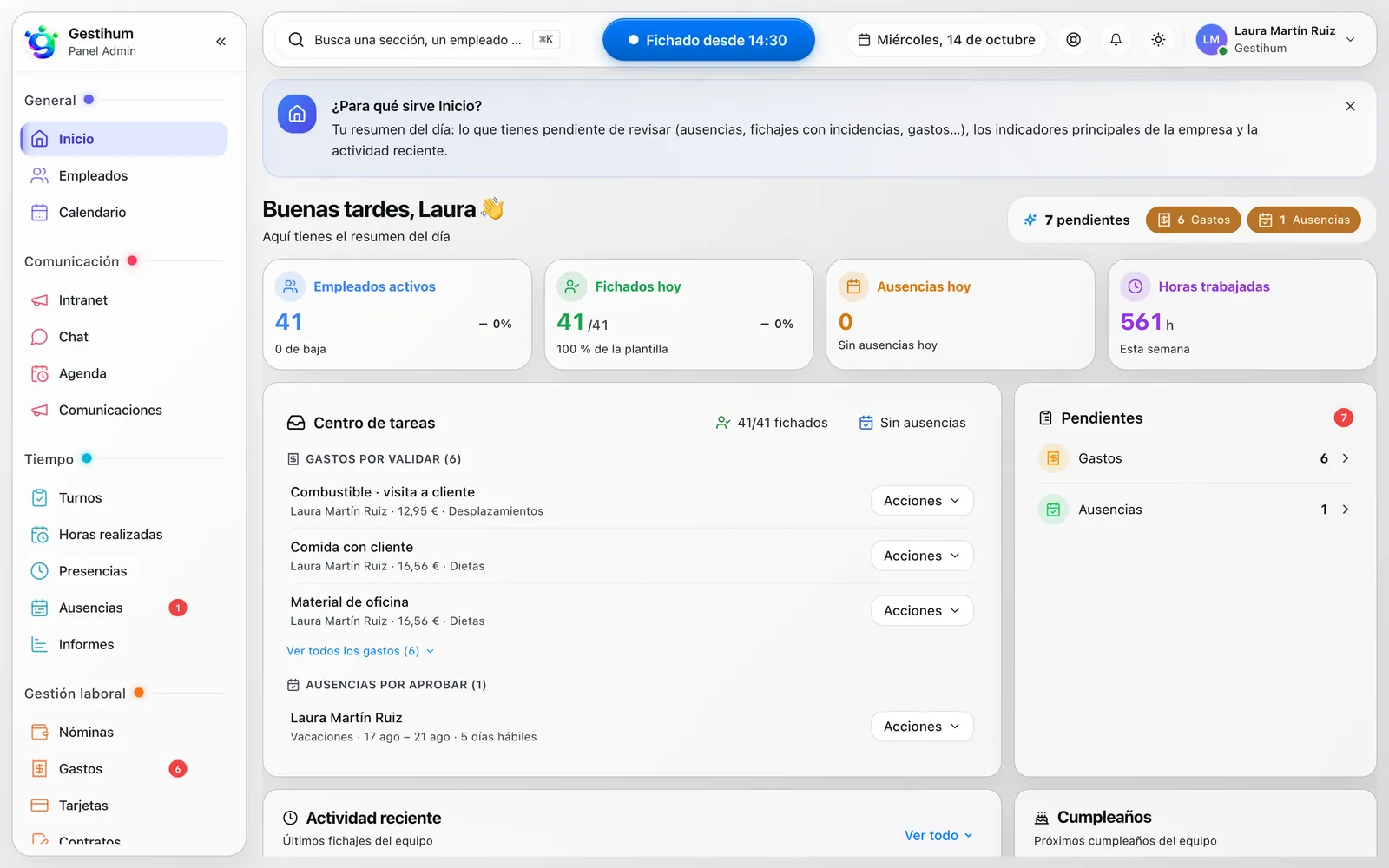Viewport: 1389px width, 868px height.
Task: Open the help lifebuoy icon in the top bar
Action: pyautogui.click(x=1074, y=40)
